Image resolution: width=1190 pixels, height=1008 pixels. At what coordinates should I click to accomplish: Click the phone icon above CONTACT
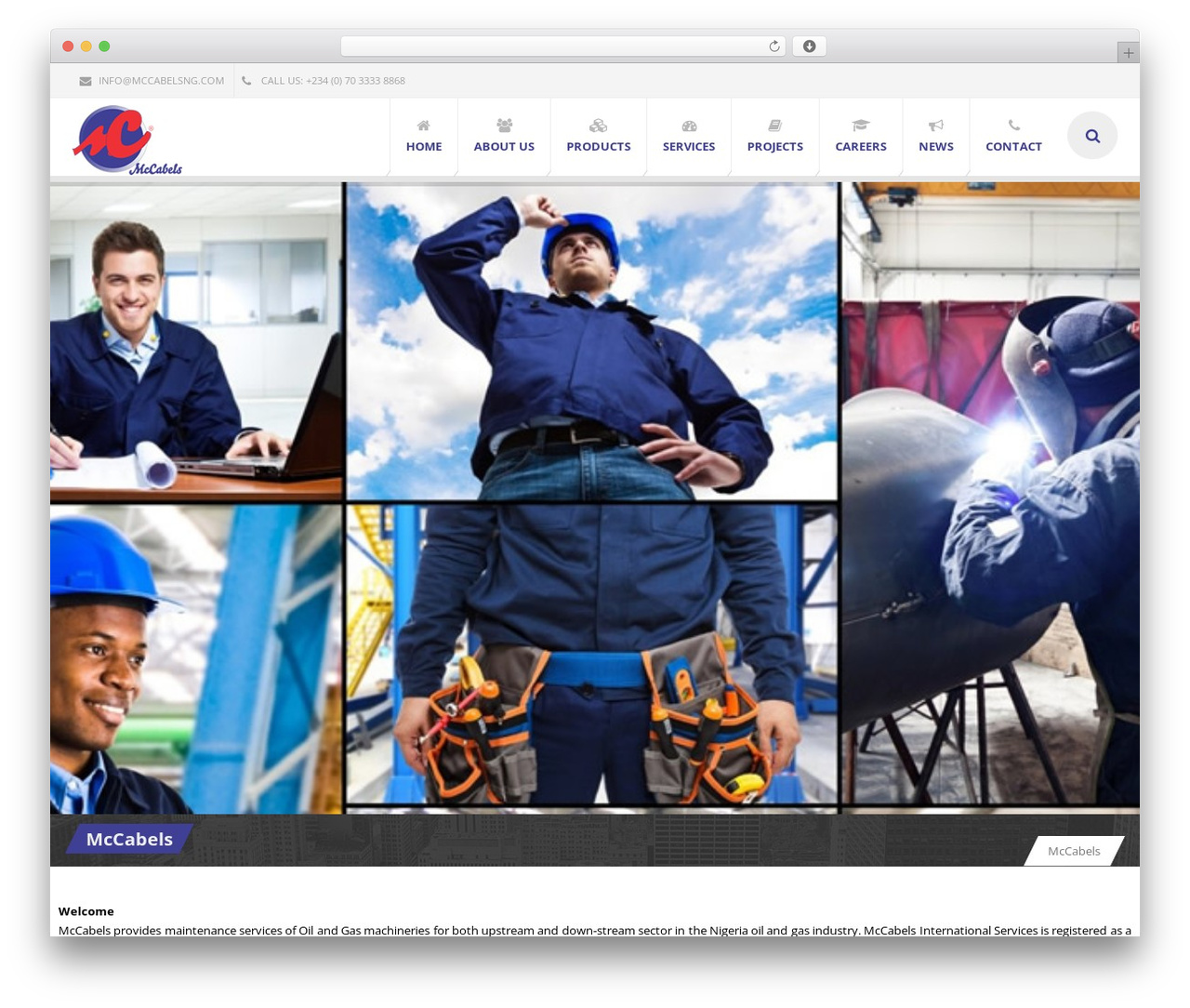click(1013, 126)
